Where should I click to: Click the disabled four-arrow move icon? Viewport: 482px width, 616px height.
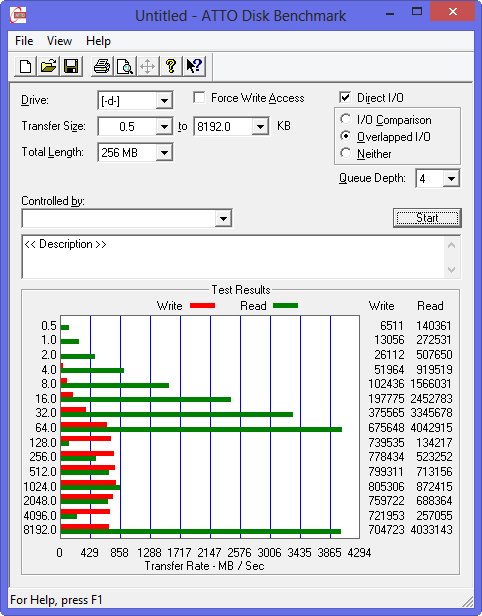[148, 66]
